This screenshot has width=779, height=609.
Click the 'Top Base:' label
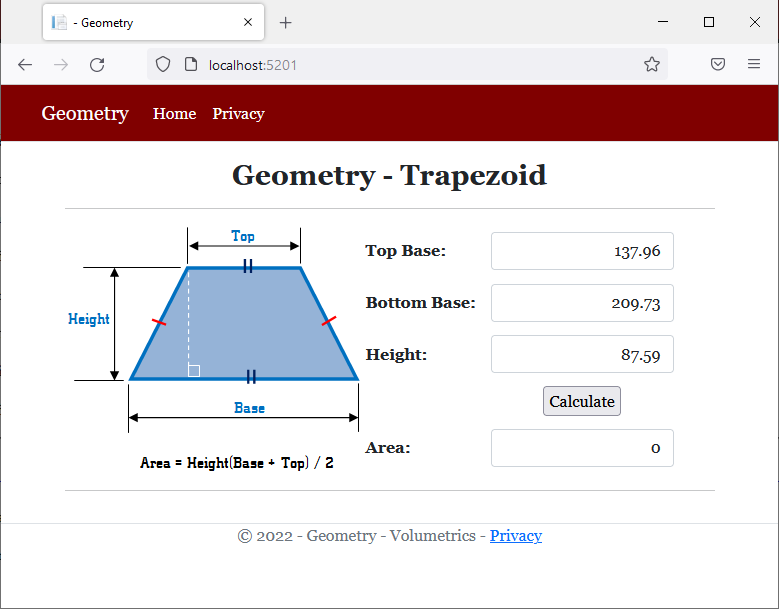click(x=405, y=250)
